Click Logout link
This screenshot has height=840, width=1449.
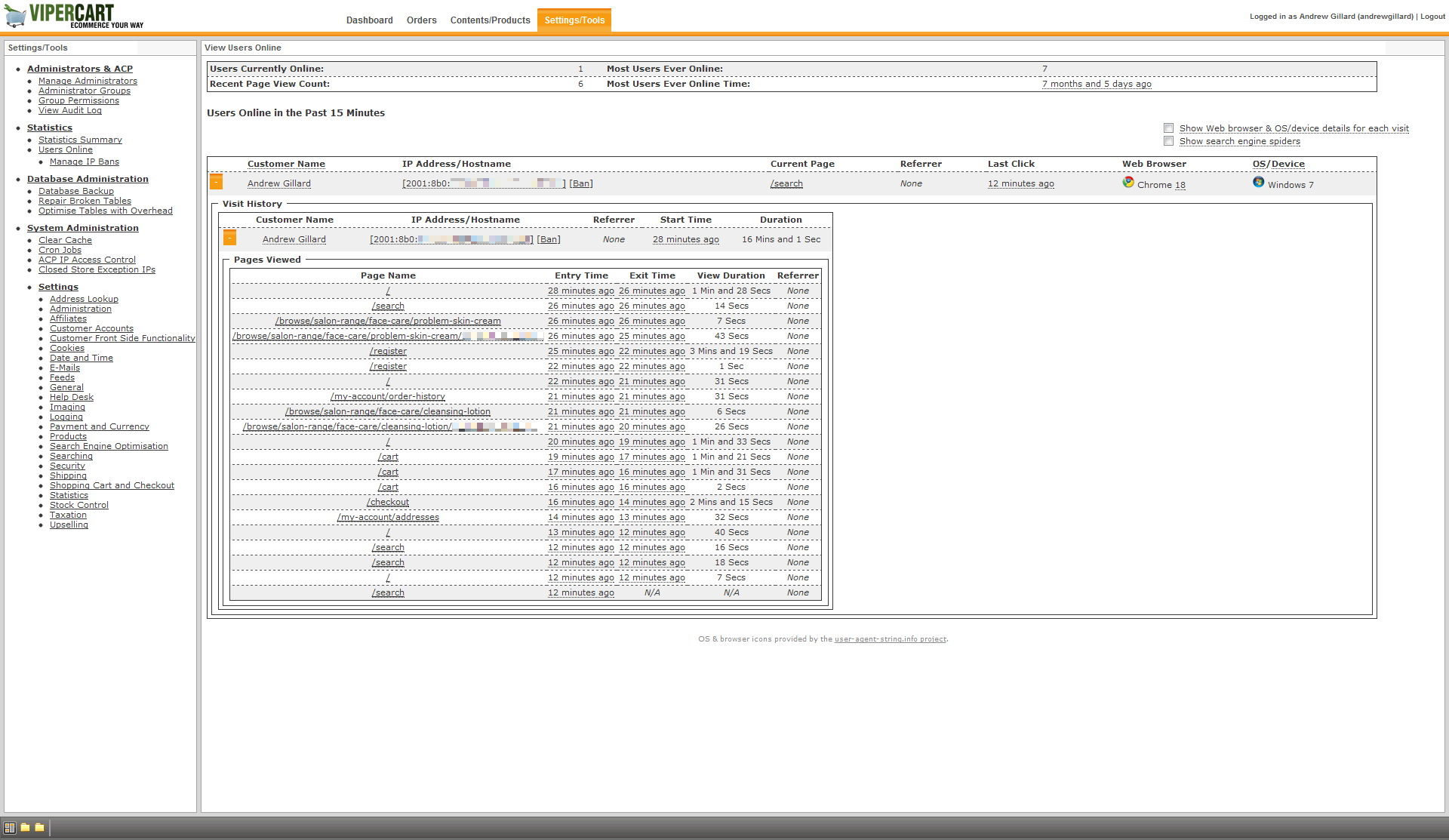pos(1432,17)
